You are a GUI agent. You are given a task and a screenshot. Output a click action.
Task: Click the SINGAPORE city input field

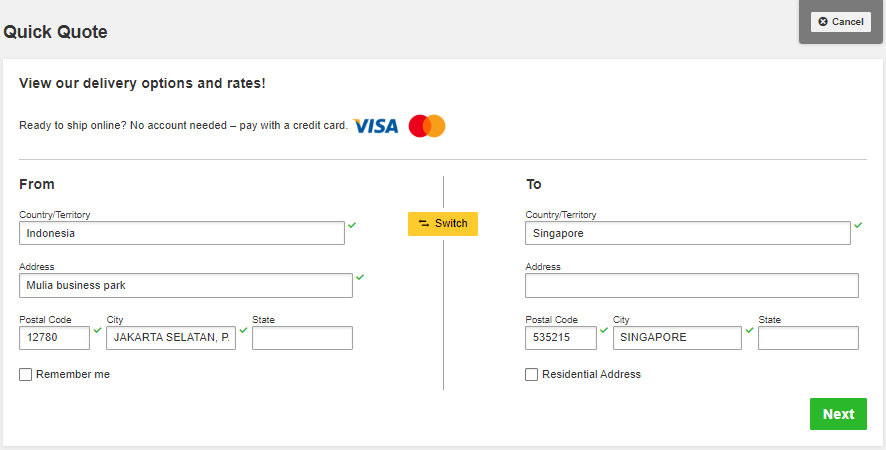coord(677,338)
